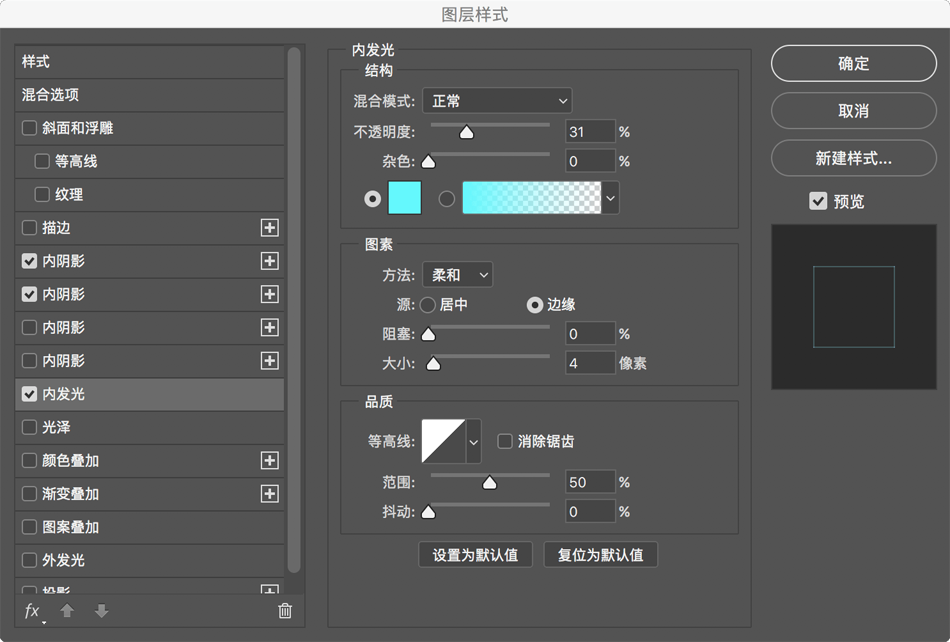Screen dimensions: 950x642
Task: Enable 图案叠加 checkbox
Action: [29, 527]
